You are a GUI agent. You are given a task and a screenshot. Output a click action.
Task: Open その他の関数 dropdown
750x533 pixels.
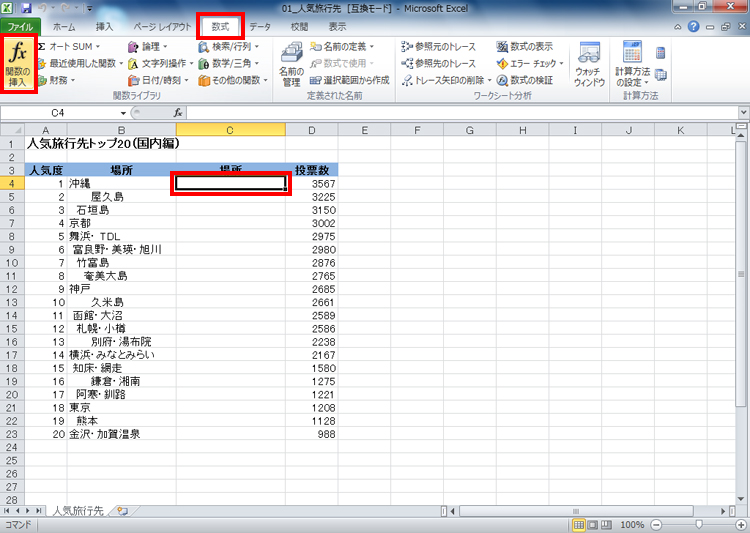[x=233, y=80]
